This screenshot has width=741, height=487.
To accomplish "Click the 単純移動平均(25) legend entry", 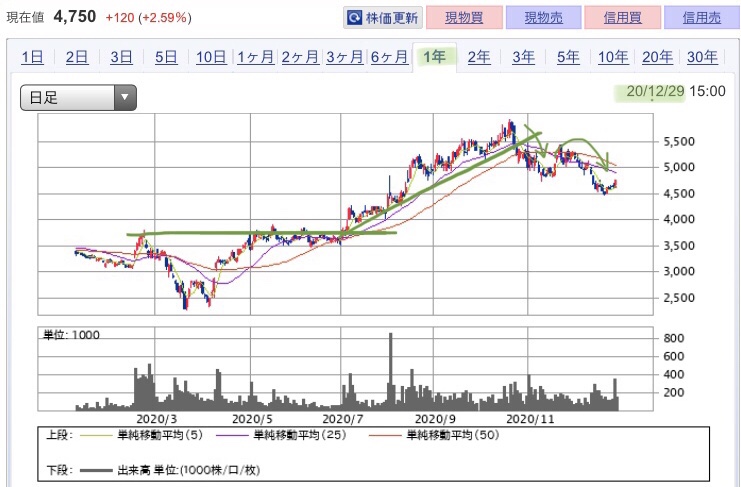I will pos(281,435).
